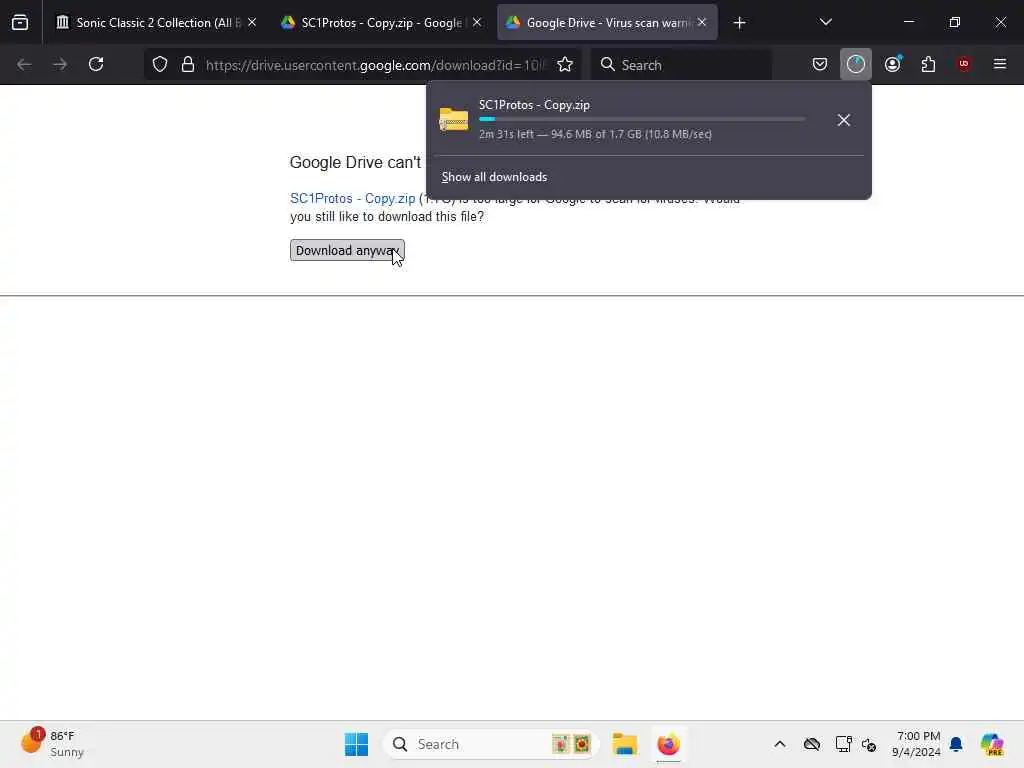Screen dimensions: 1024x768
Task: Toggle the downloads panel toolbar button
Action: pos(856,64)
